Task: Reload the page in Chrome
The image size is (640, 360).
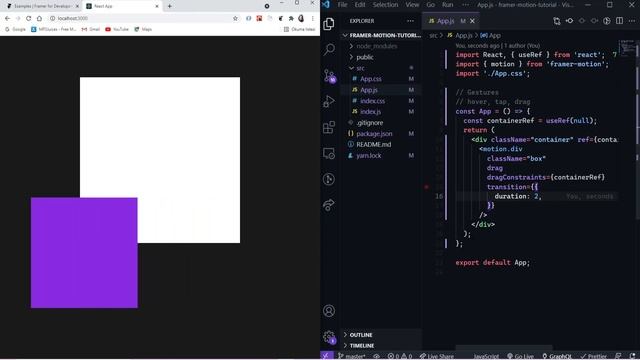Action: point(28,18)
